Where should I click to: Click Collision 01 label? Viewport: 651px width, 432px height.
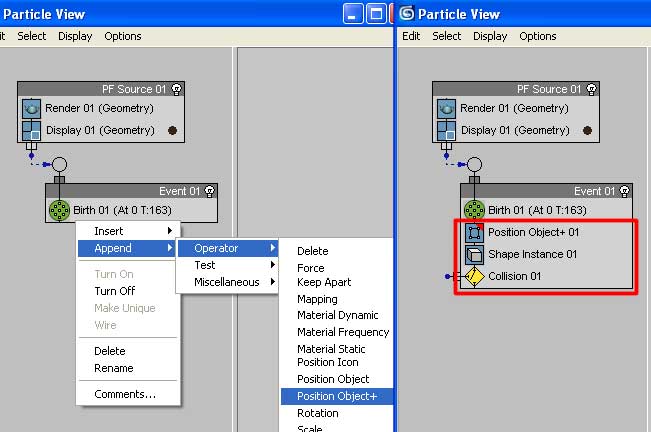[x=514, y=276]
